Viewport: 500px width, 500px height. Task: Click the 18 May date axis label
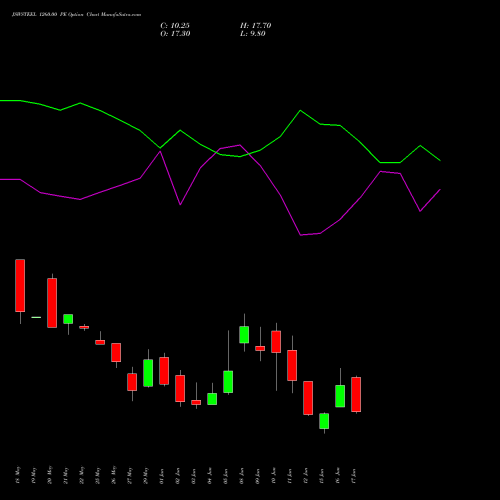point(18,475)
